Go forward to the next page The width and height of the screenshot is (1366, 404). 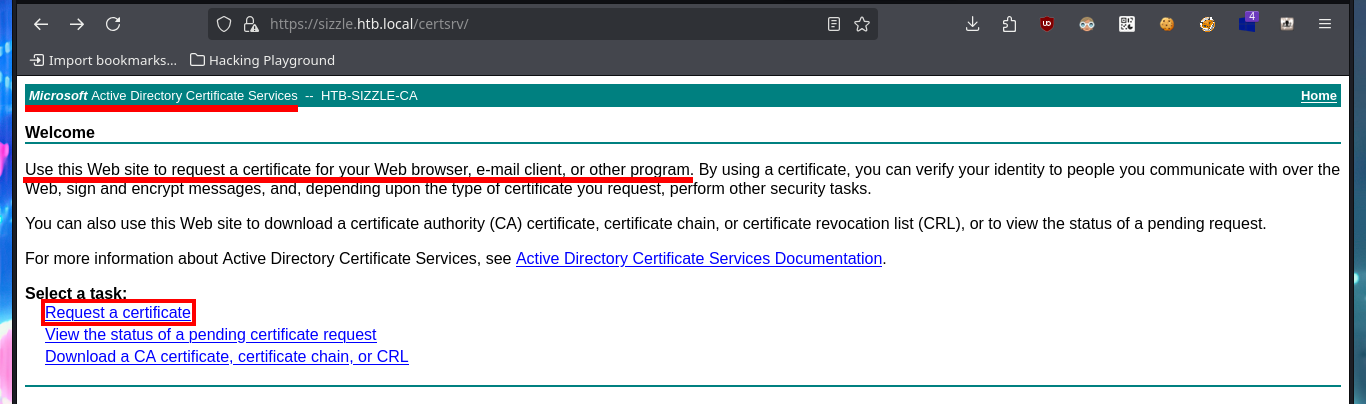[77, 24]
